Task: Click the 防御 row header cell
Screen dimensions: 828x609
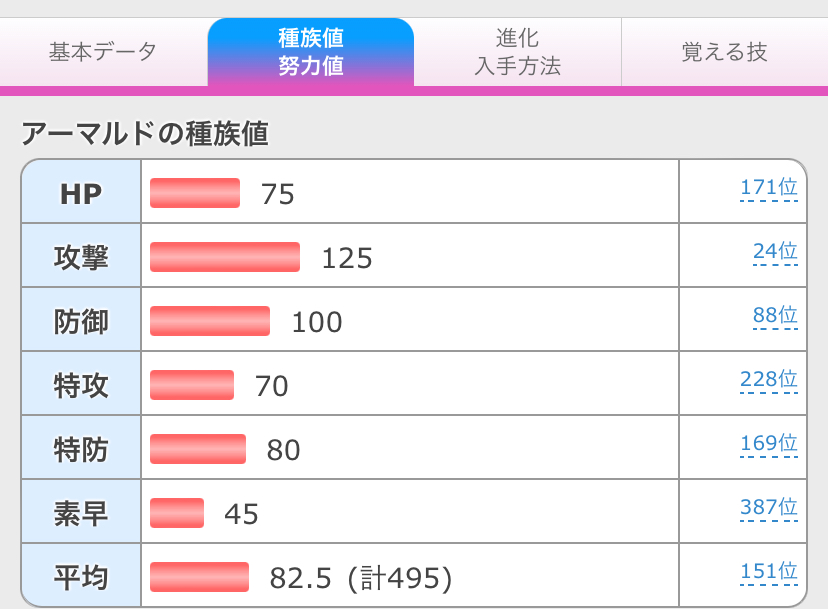Action: coord(81,321)
